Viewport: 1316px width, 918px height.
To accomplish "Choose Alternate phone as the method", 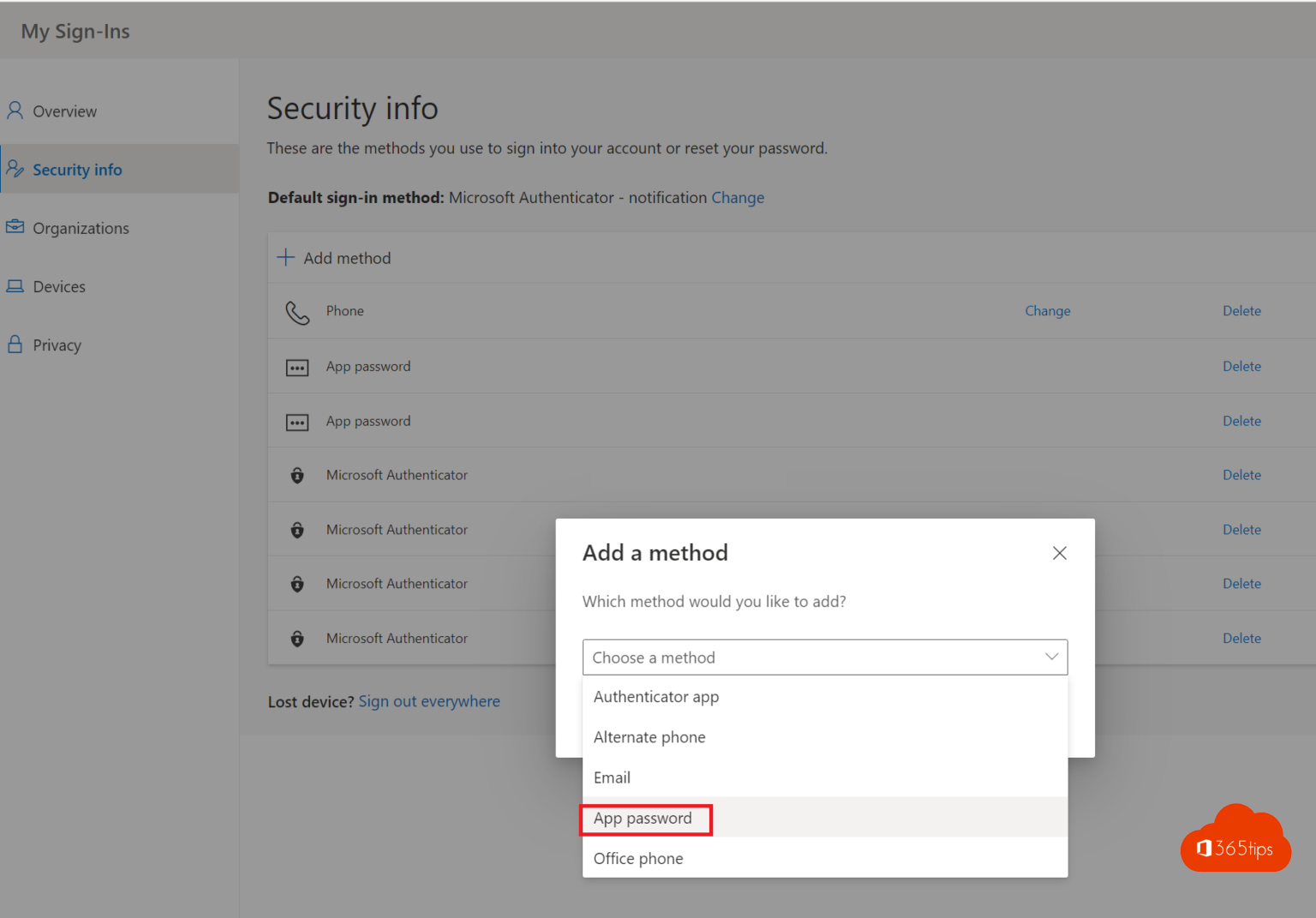I will click(x=649, y=737).
